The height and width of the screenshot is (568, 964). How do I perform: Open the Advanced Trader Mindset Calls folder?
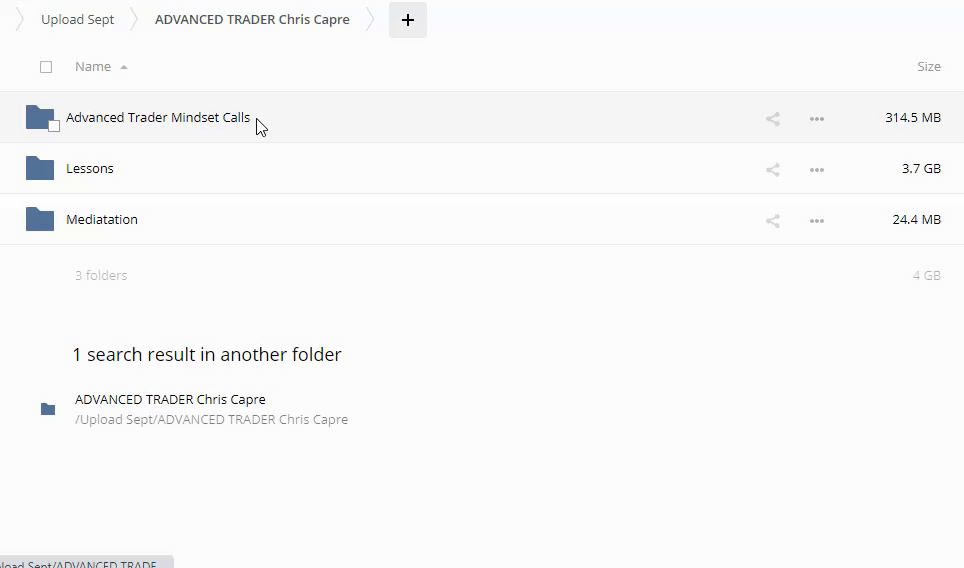coord(158,117)
